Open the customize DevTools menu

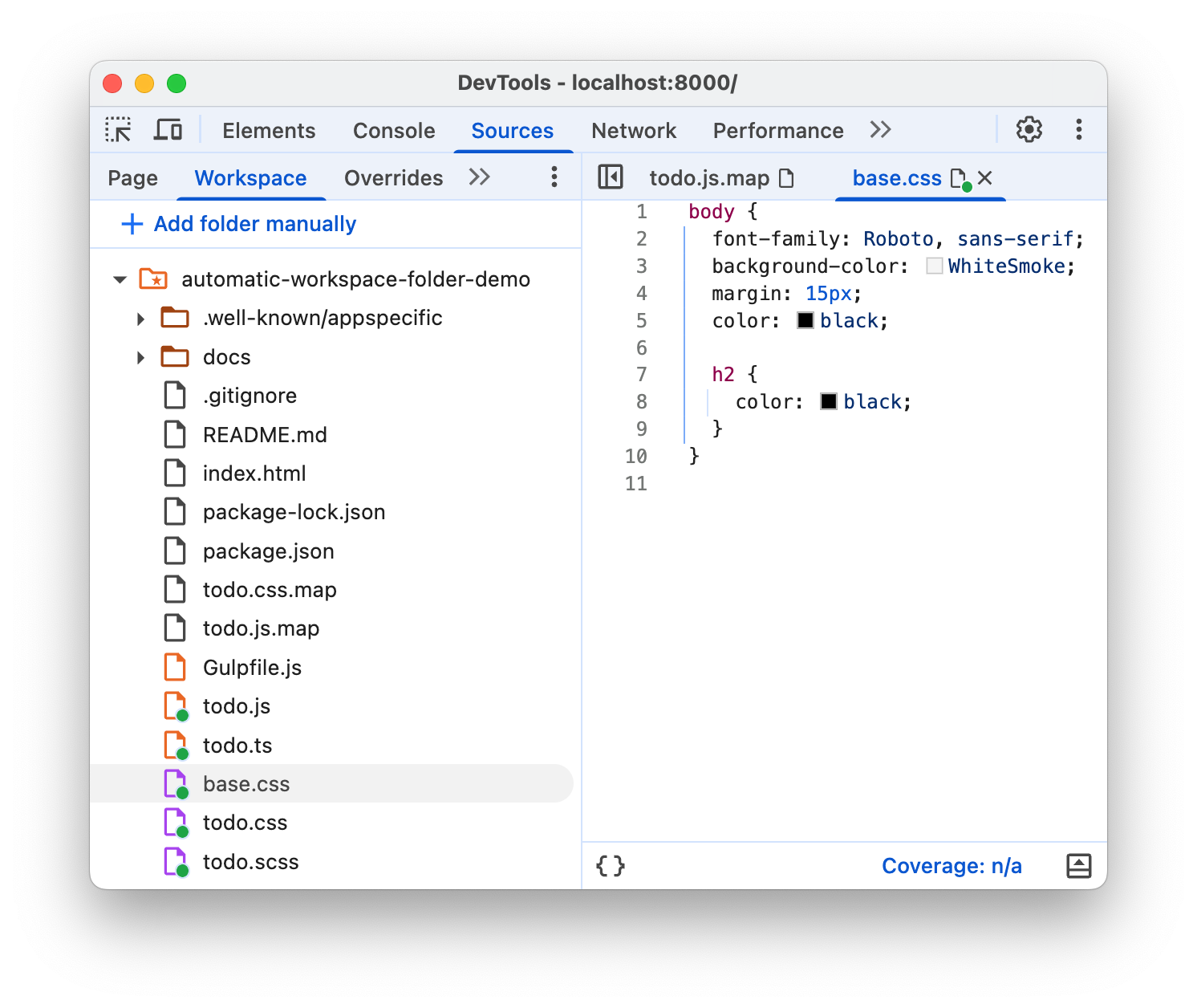(1079, 129)
